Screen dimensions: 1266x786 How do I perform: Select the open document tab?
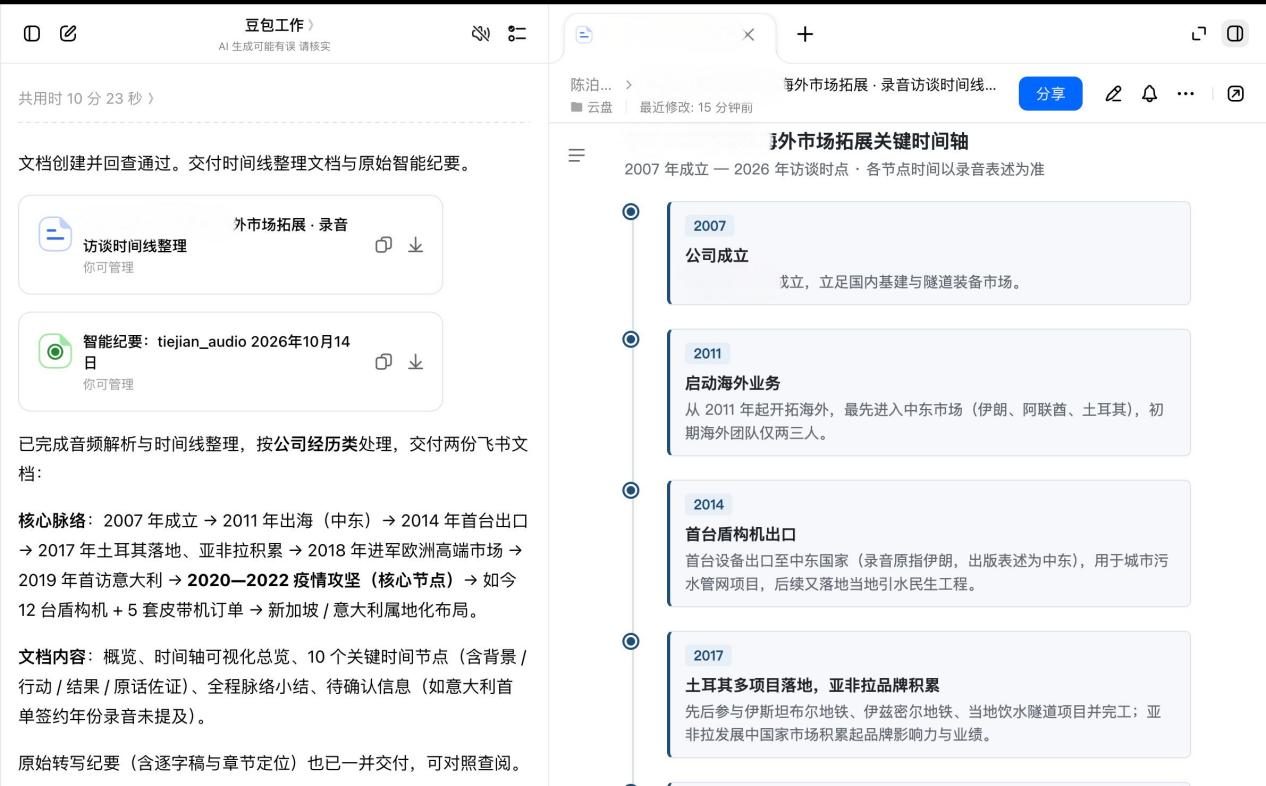pyautogui.click(x=670, y=37)
